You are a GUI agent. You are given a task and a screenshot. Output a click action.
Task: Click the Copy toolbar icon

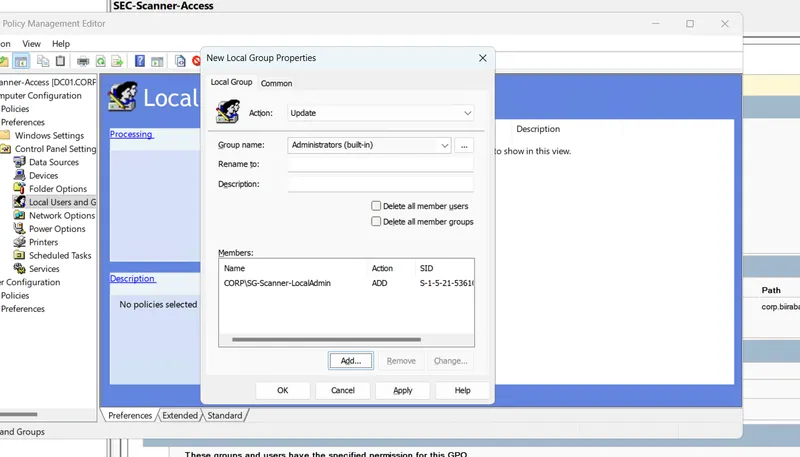click(43, 61)
